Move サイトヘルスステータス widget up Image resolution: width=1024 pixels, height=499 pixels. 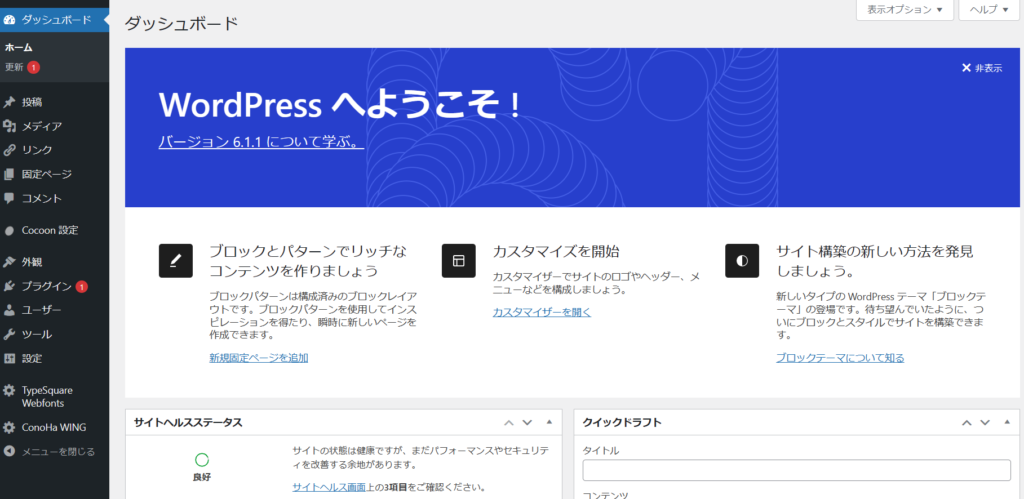pyautogui.click(x=509, y=423)
